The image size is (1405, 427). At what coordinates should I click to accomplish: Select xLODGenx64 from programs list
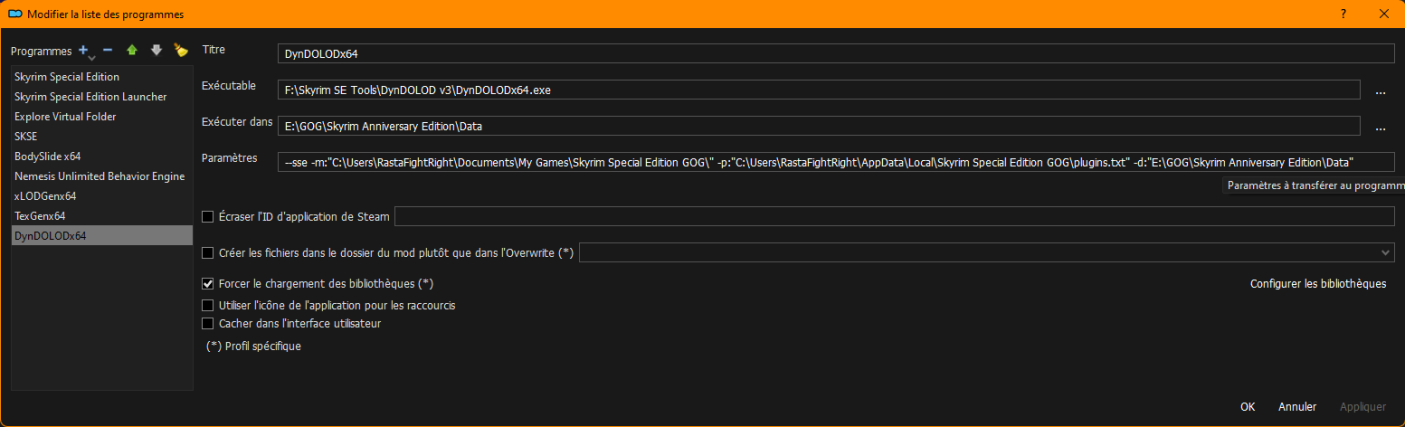[x=45, y=196]
